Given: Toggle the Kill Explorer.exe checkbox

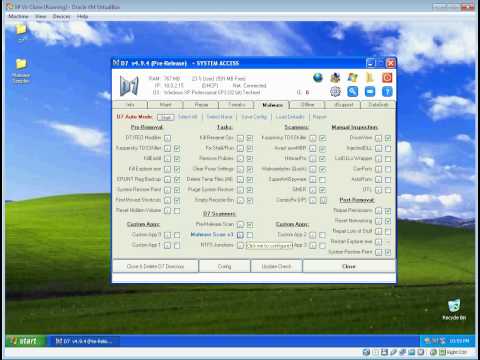Looking at the screenshot, I should pyautogui.click(x=177, y=169).
